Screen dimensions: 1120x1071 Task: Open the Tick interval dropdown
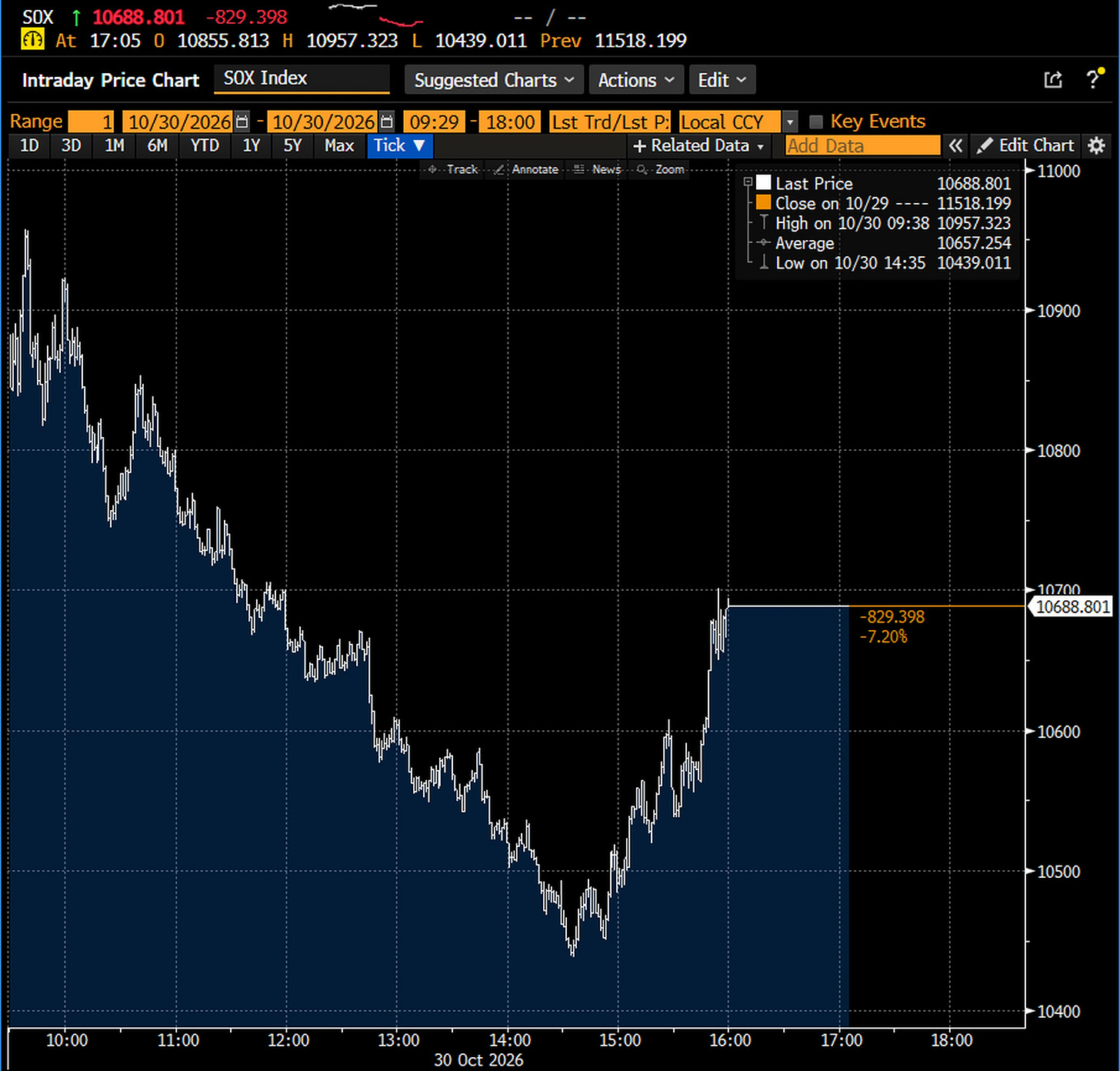(x=399, y=145)
